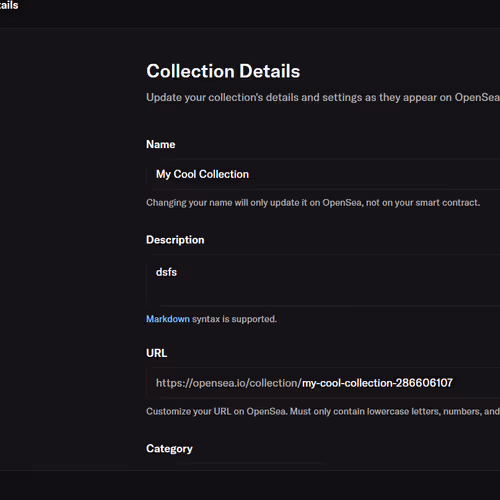
Task: Click the Name input with My Cool Collection
Action: [x=323, y=174]
